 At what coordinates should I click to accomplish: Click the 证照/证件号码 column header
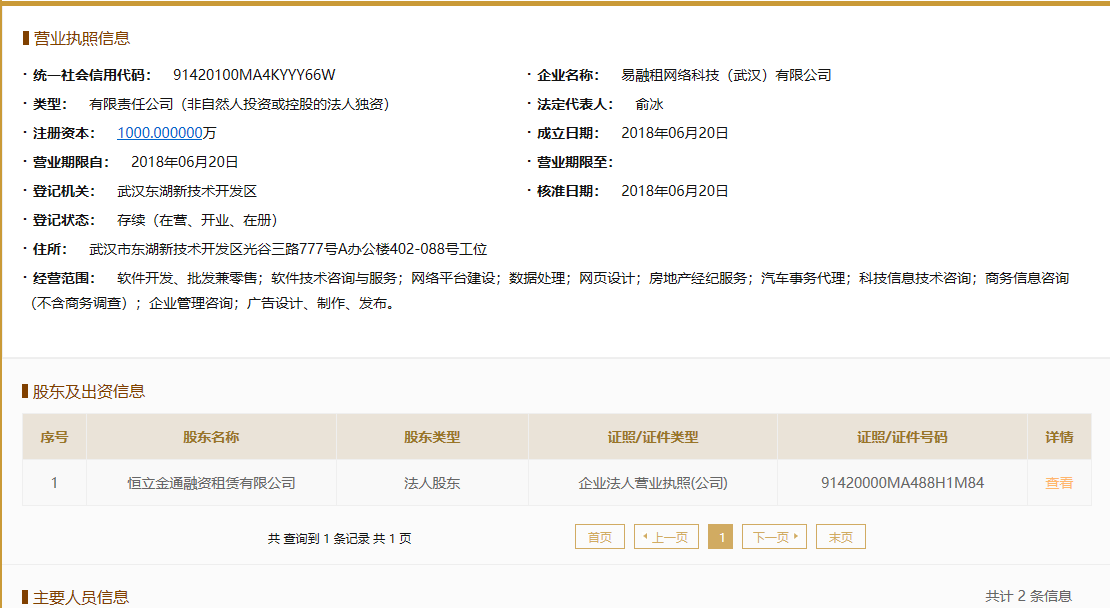(x=902, y=437)
